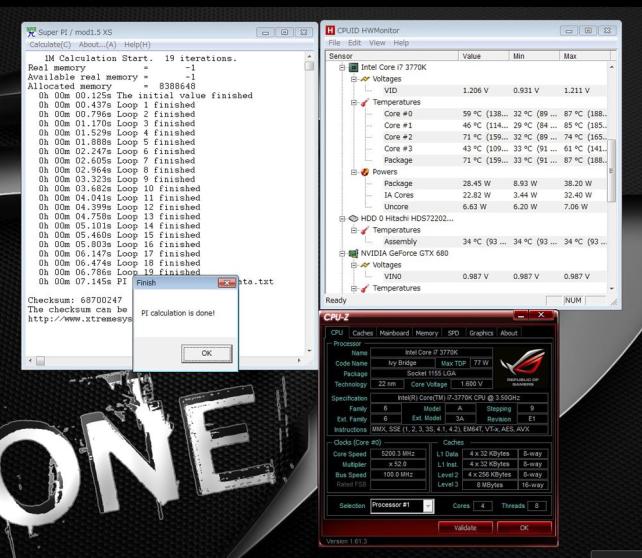This screenshot has width=642, height=558.
Task: Switch to the About tab in CPU-Z
Action: (x=509, y=333)
